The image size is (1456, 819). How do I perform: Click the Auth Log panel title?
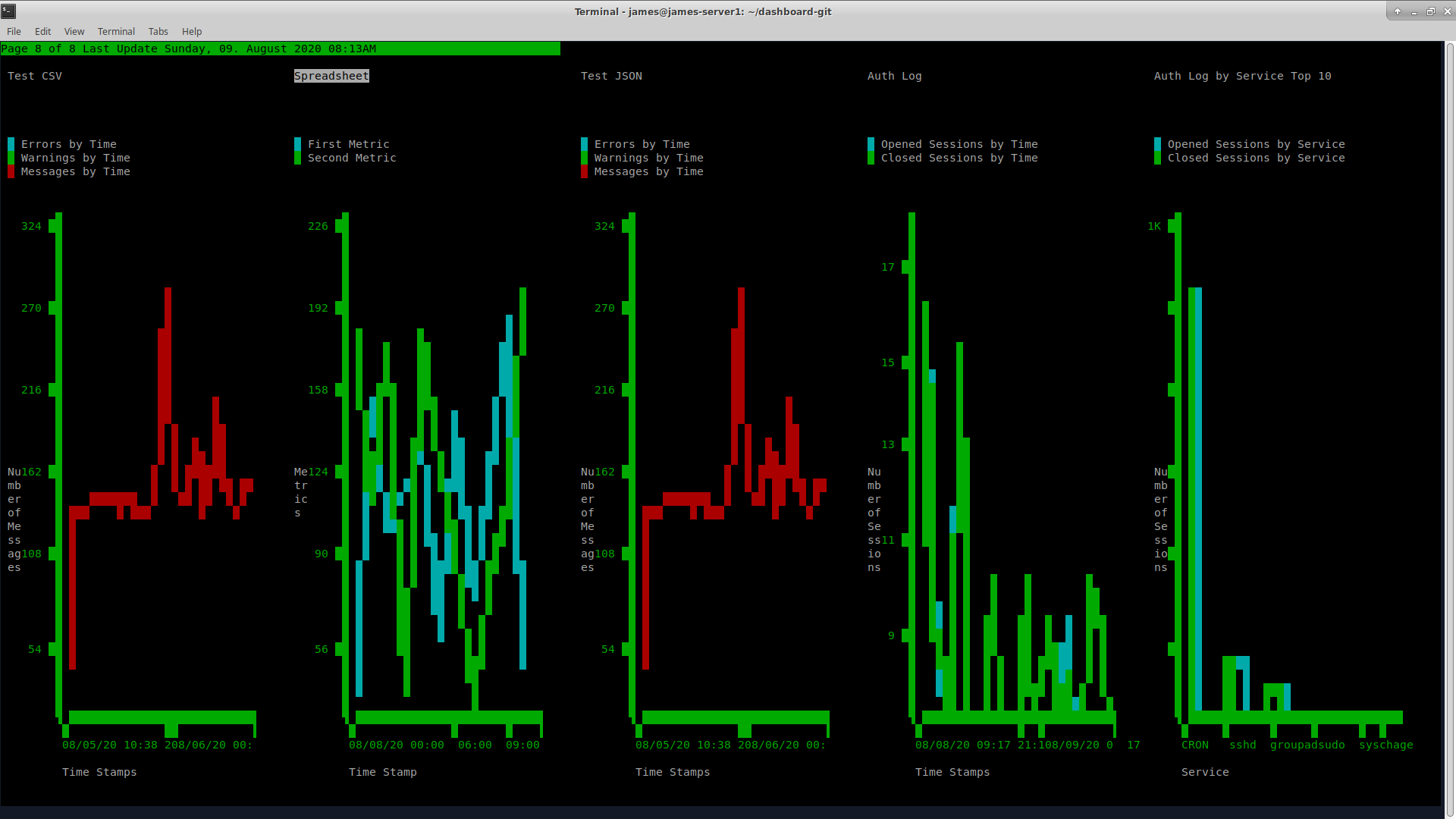(894, 76)
